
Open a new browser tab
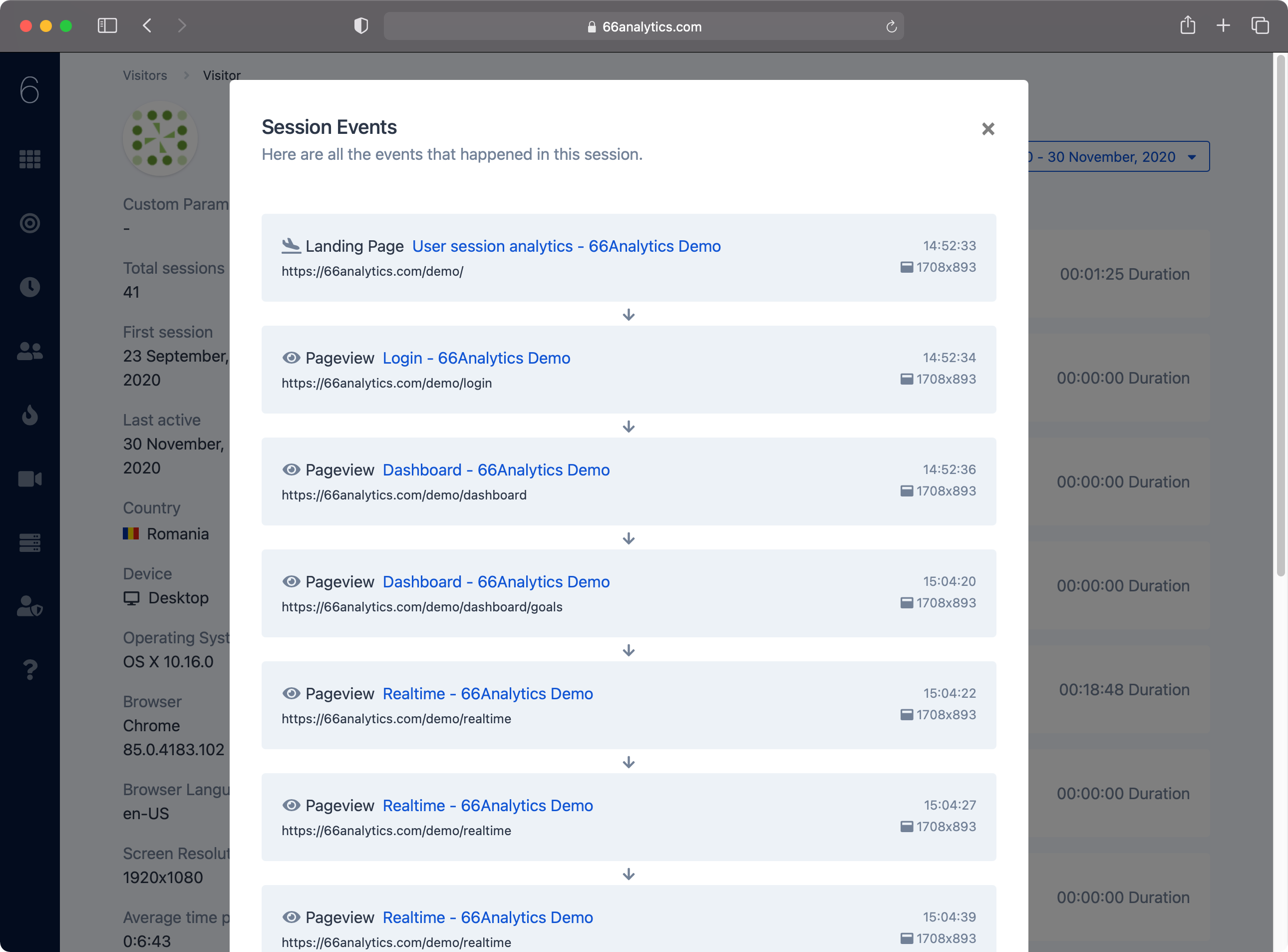1224,25
